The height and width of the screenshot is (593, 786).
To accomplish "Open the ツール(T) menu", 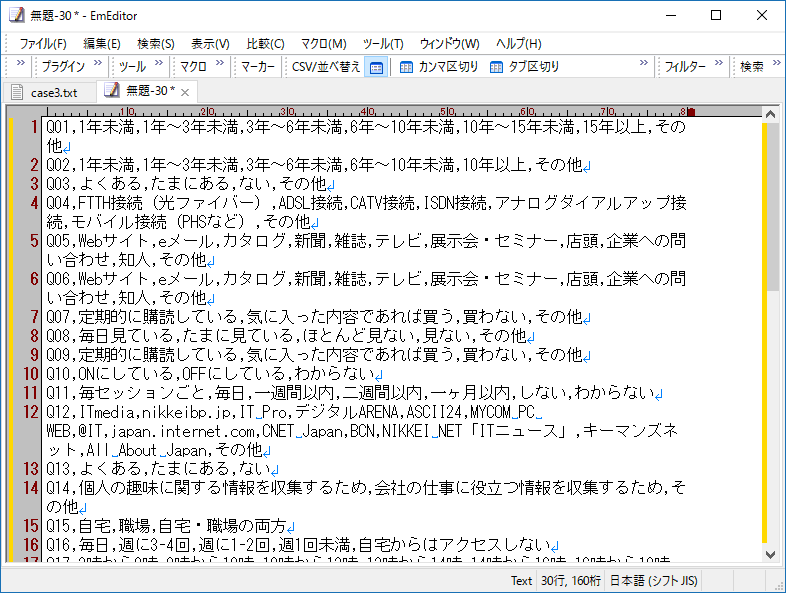I will [383, 44].
